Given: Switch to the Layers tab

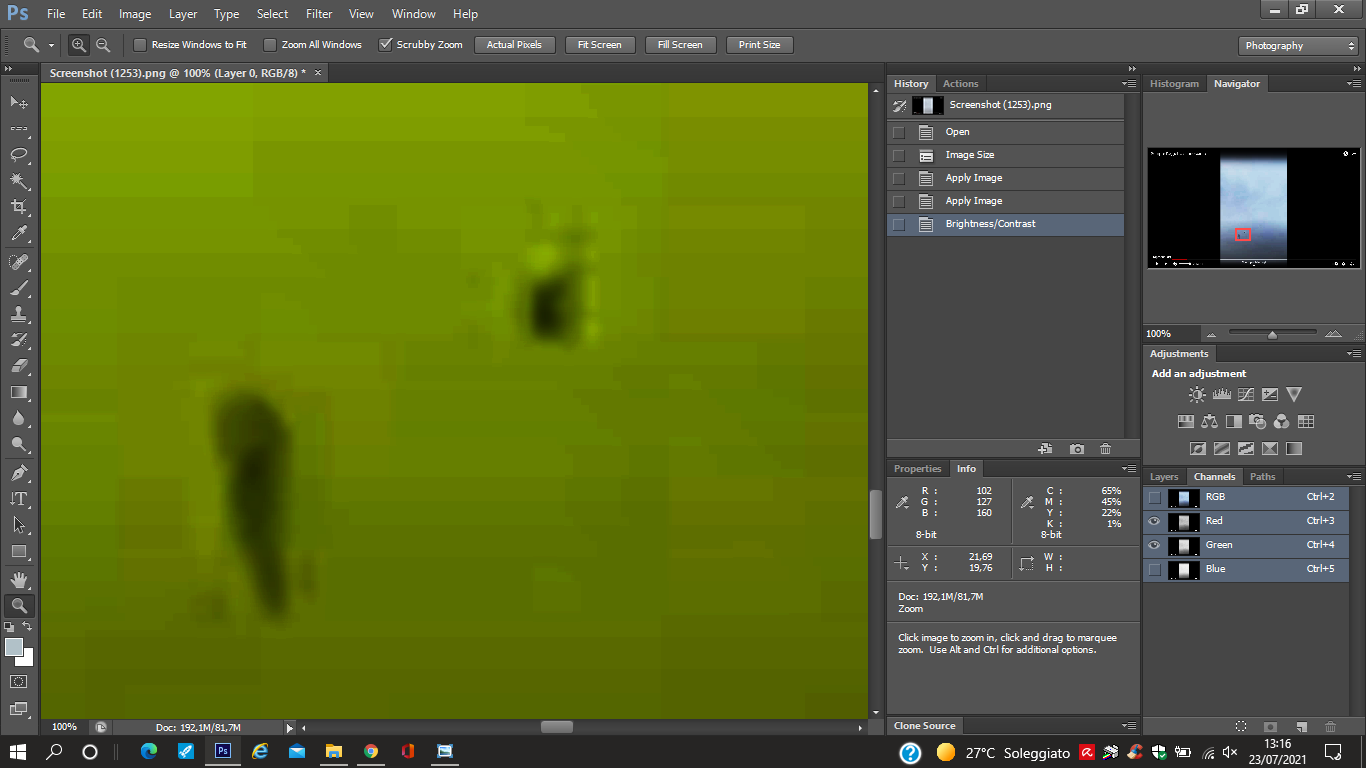Looking at the screenshot, I should [1164, 477].
